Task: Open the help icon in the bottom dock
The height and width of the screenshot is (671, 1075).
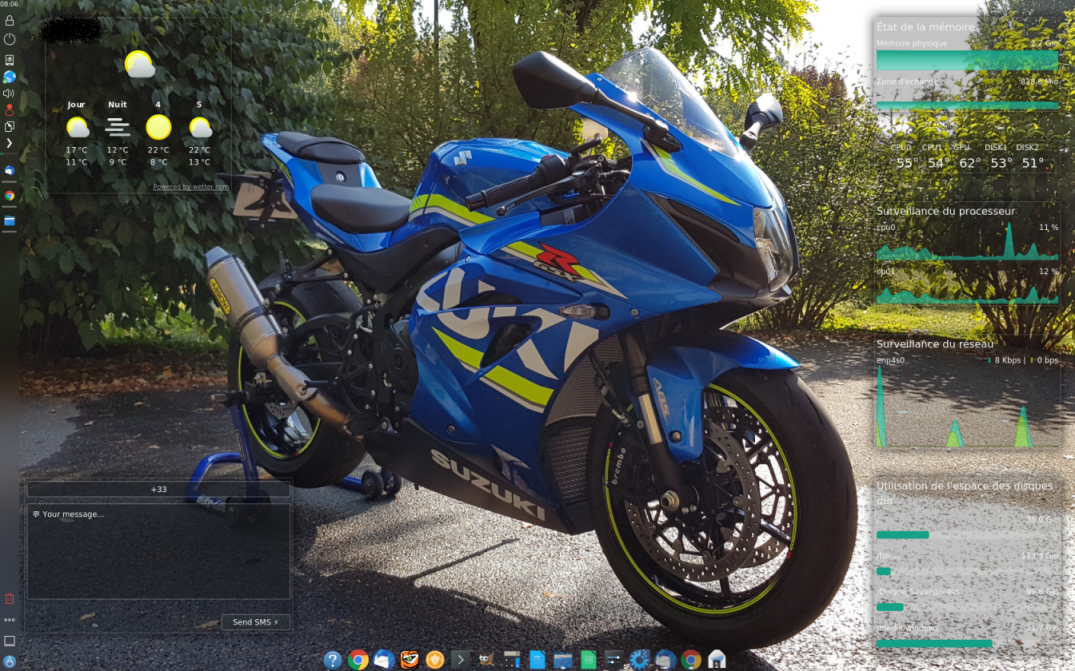Action: tap(333, 659)
